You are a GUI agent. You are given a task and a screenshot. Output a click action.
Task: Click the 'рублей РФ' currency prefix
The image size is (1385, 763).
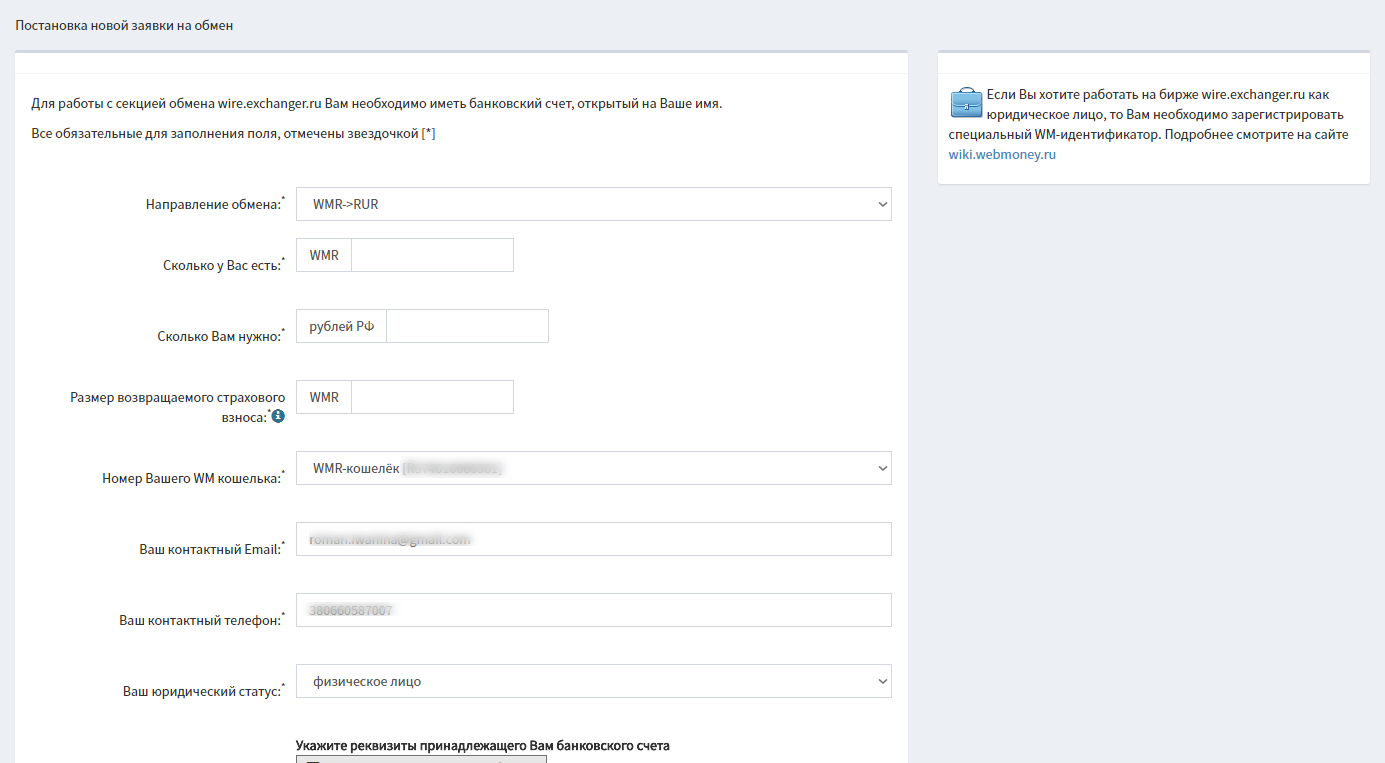[x=341, y=326]
